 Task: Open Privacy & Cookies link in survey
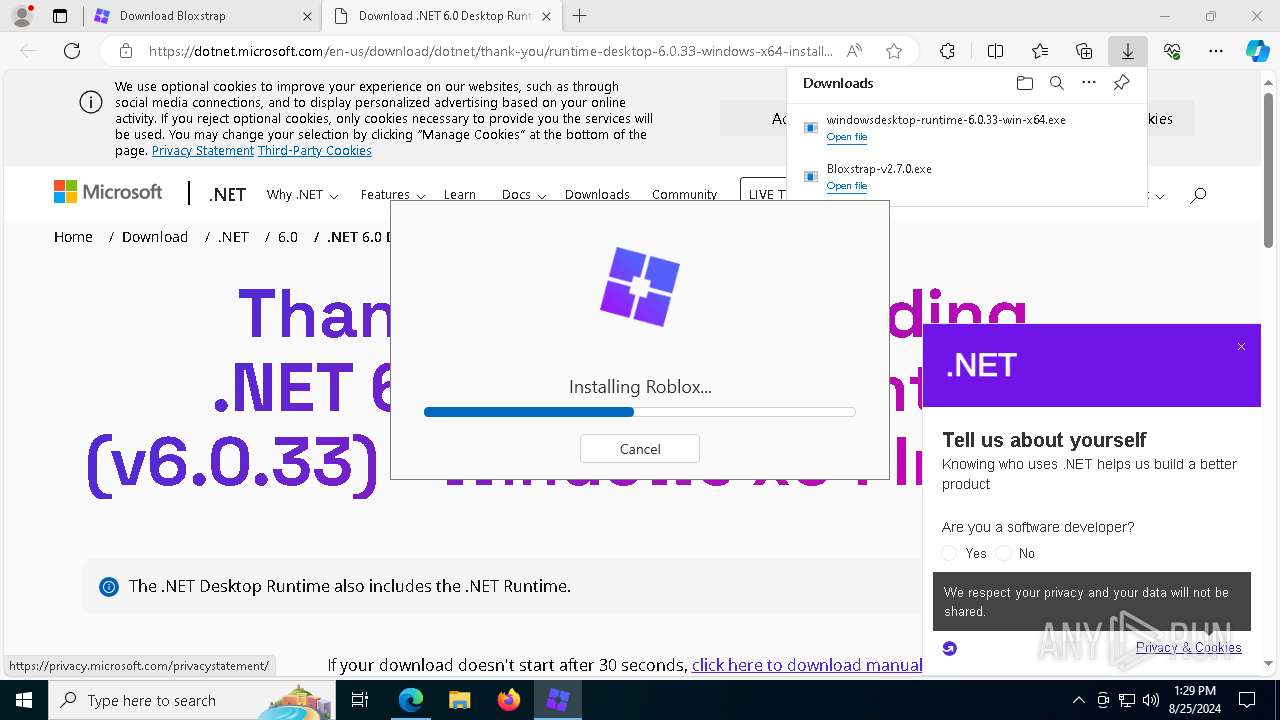[1189, 647]
